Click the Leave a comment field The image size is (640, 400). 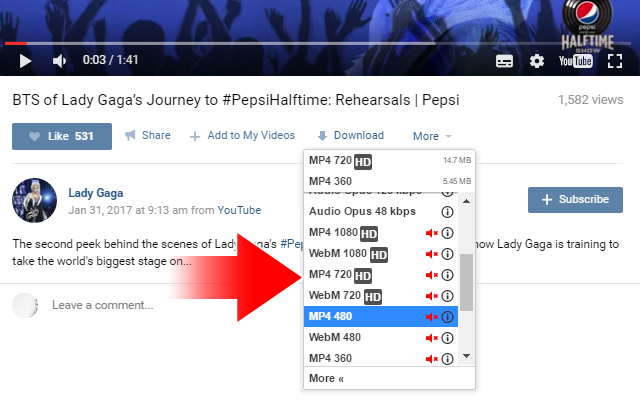(103, 305)
